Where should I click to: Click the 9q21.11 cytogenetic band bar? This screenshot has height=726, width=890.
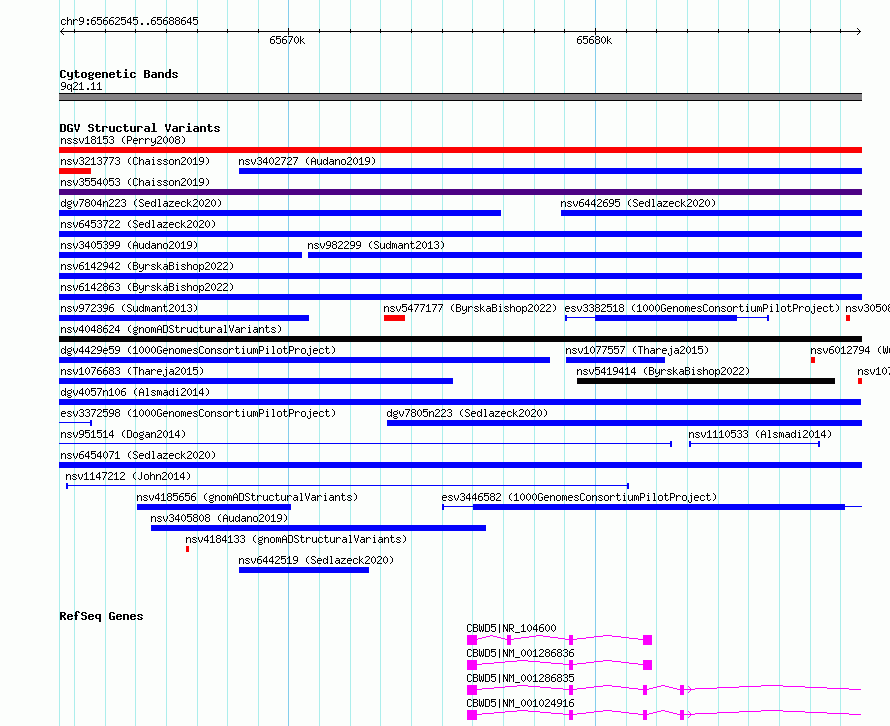click(460, 97)
